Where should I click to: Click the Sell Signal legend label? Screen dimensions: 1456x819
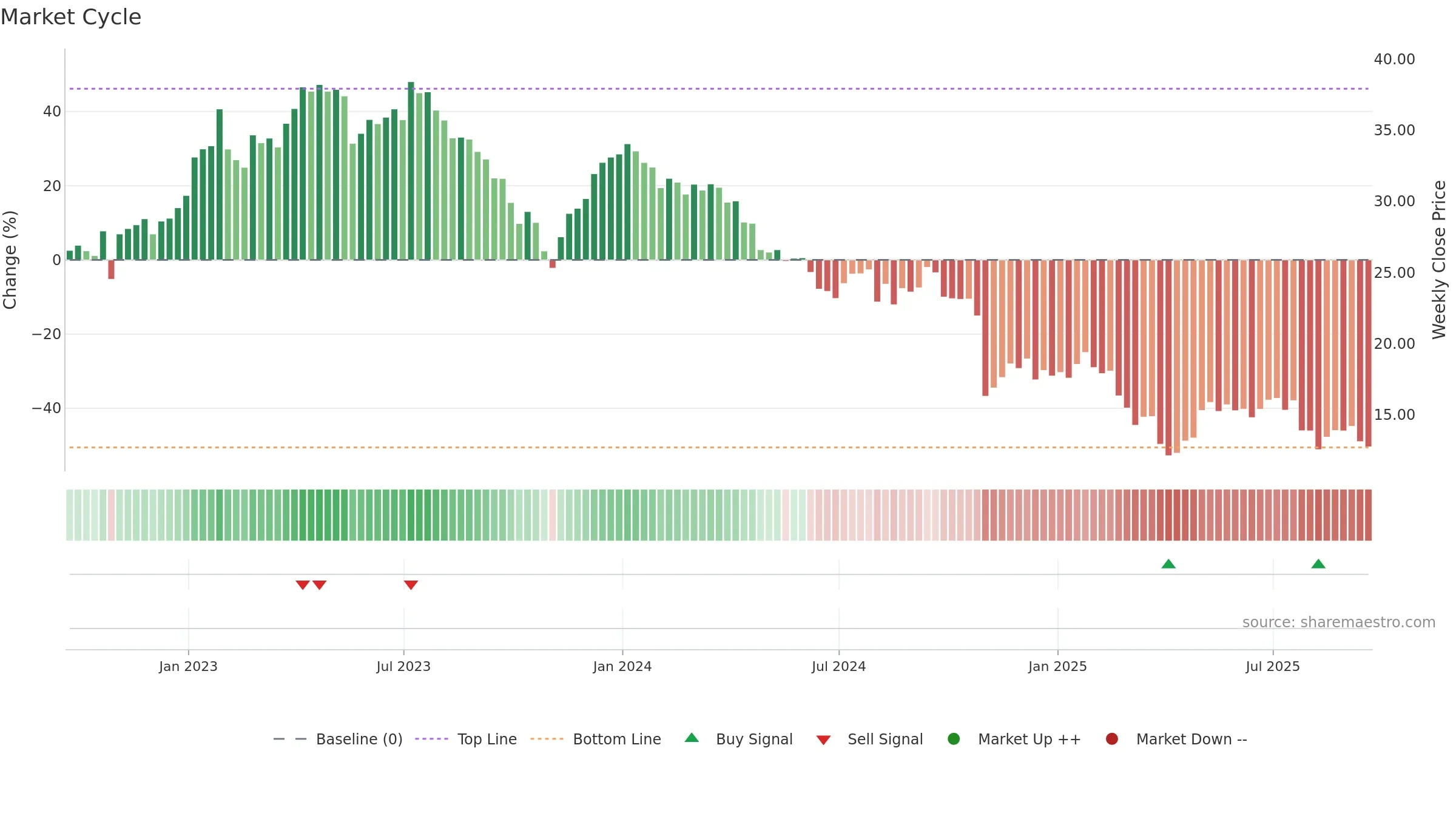tap(885, 739)
